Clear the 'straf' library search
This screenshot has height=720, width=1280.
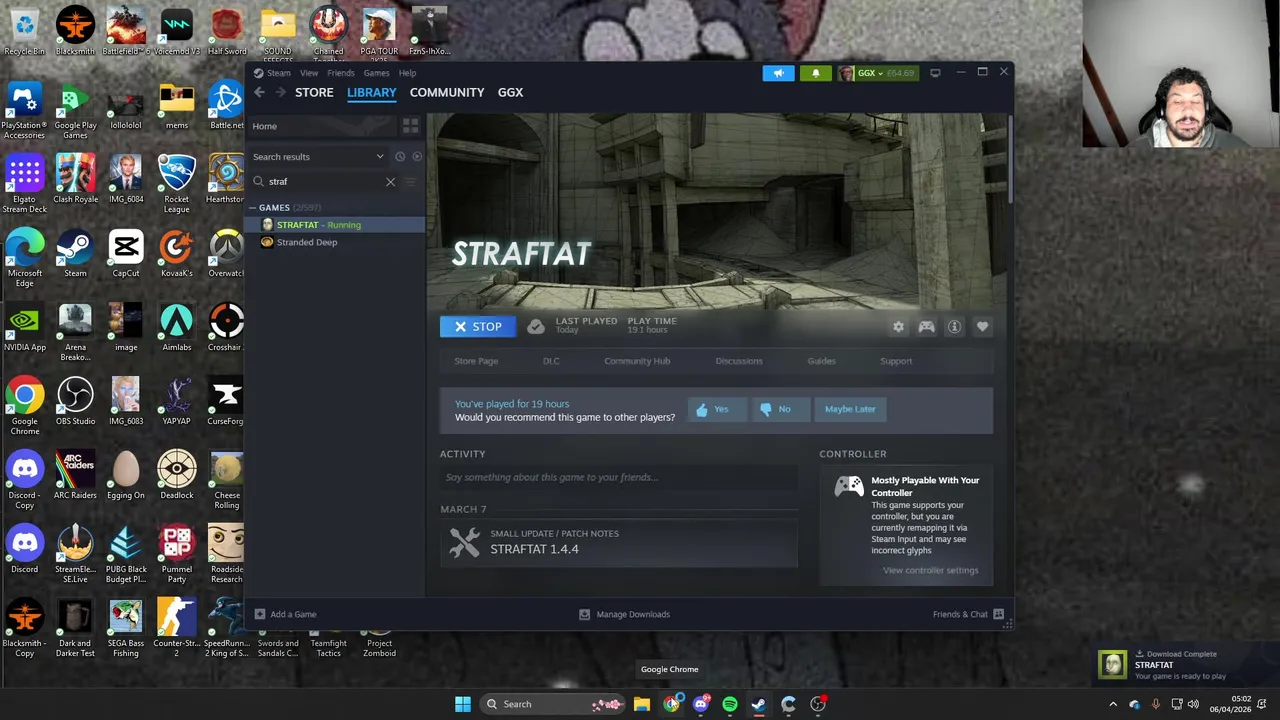390,182
